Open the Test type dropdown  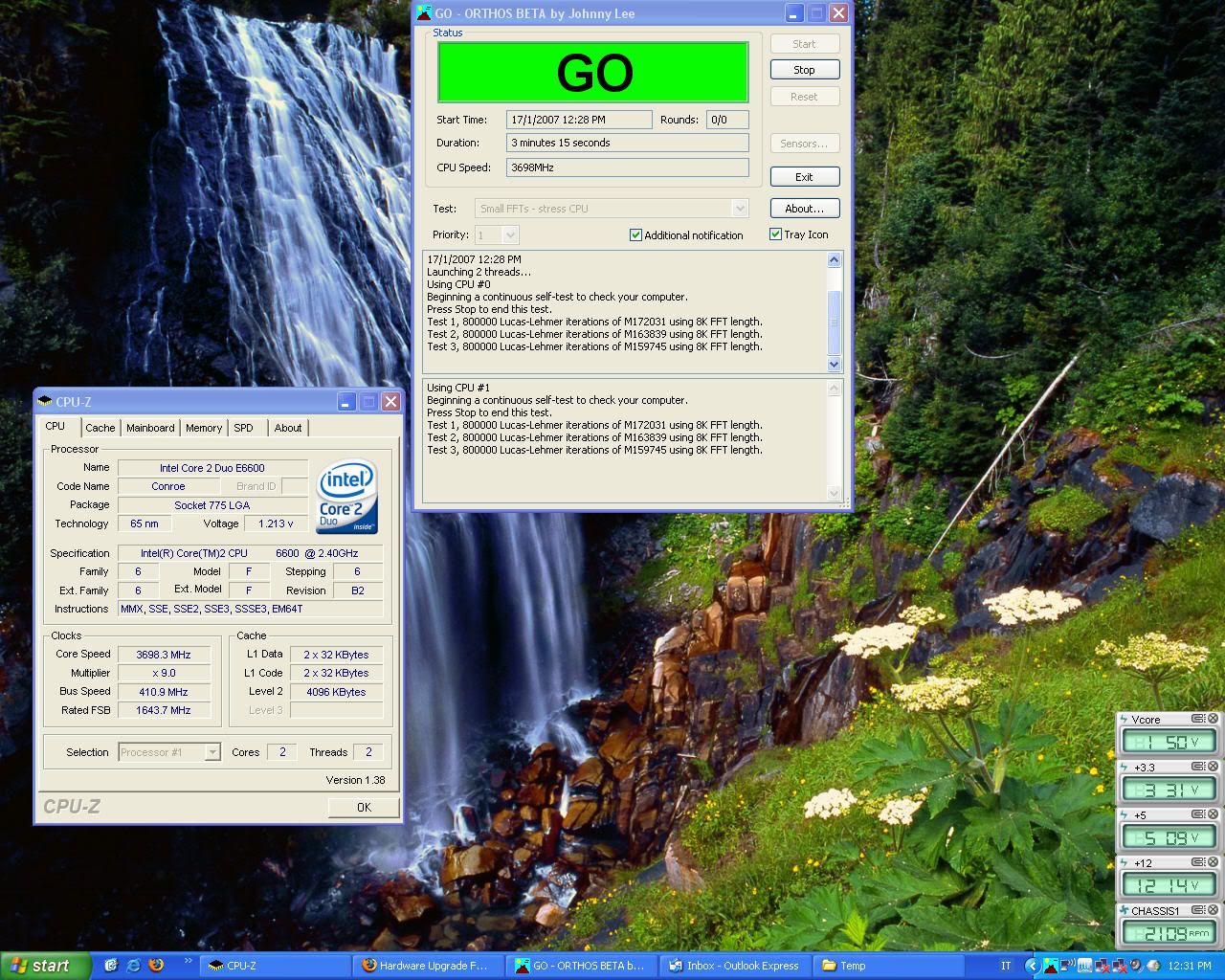(739, 209)
